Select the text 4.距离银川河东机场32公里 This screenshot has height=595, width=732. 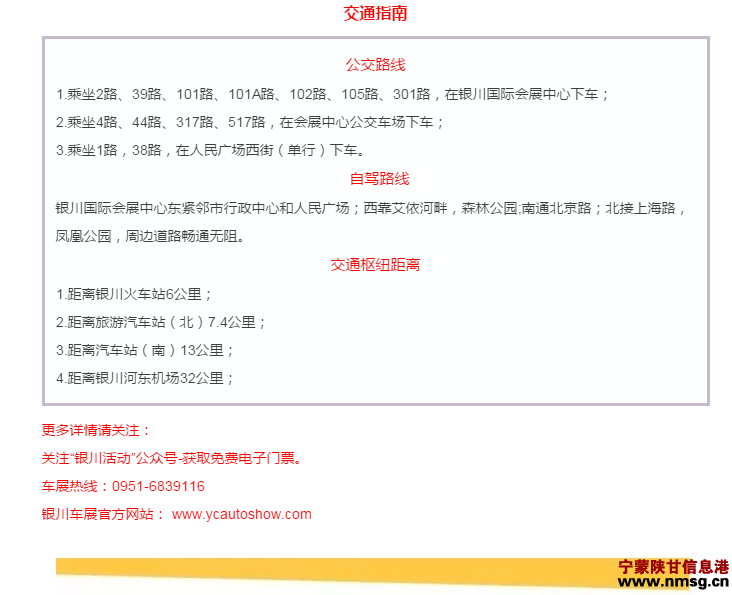[145, 378]
